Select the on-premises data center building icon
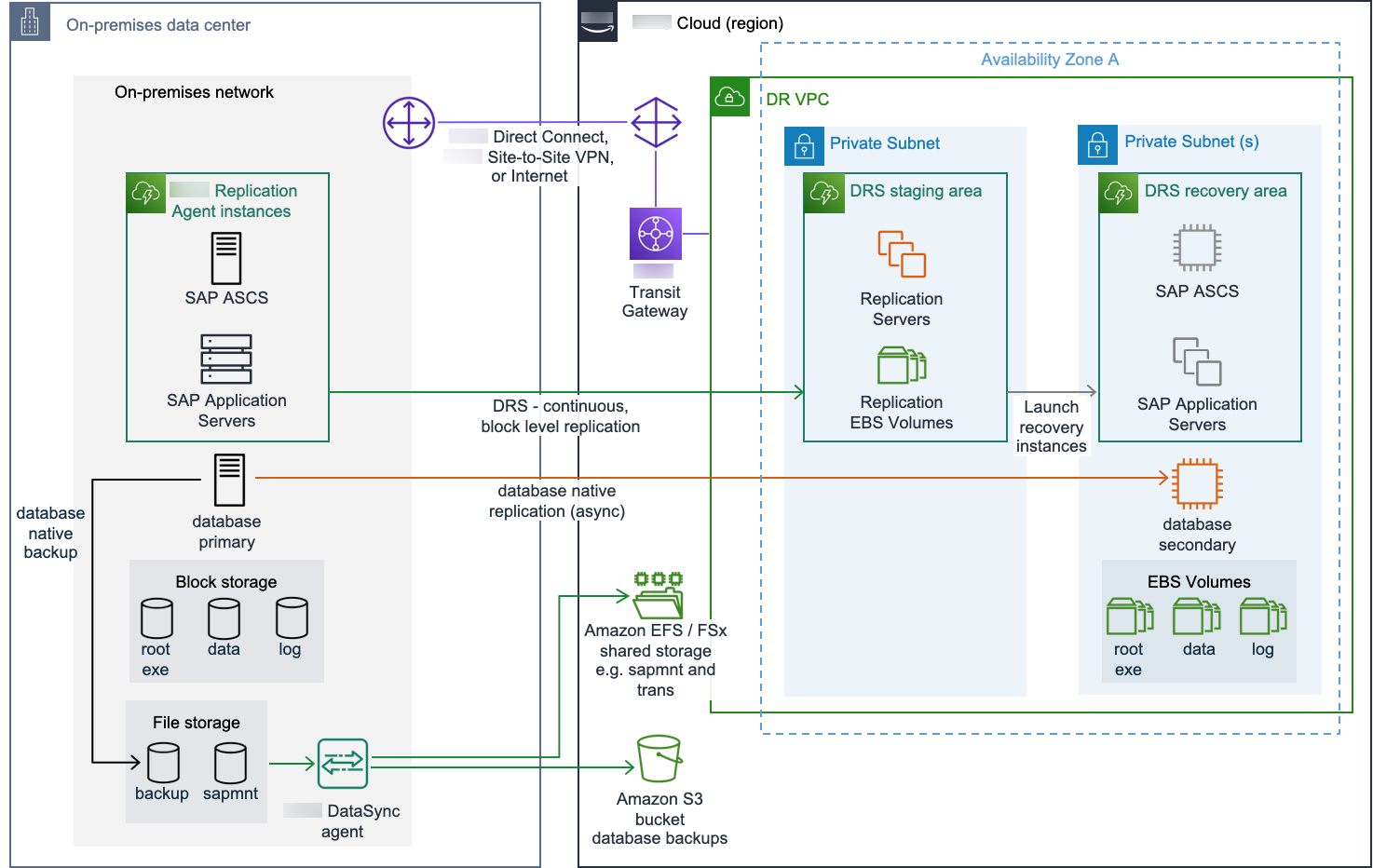 coord(30,22)
